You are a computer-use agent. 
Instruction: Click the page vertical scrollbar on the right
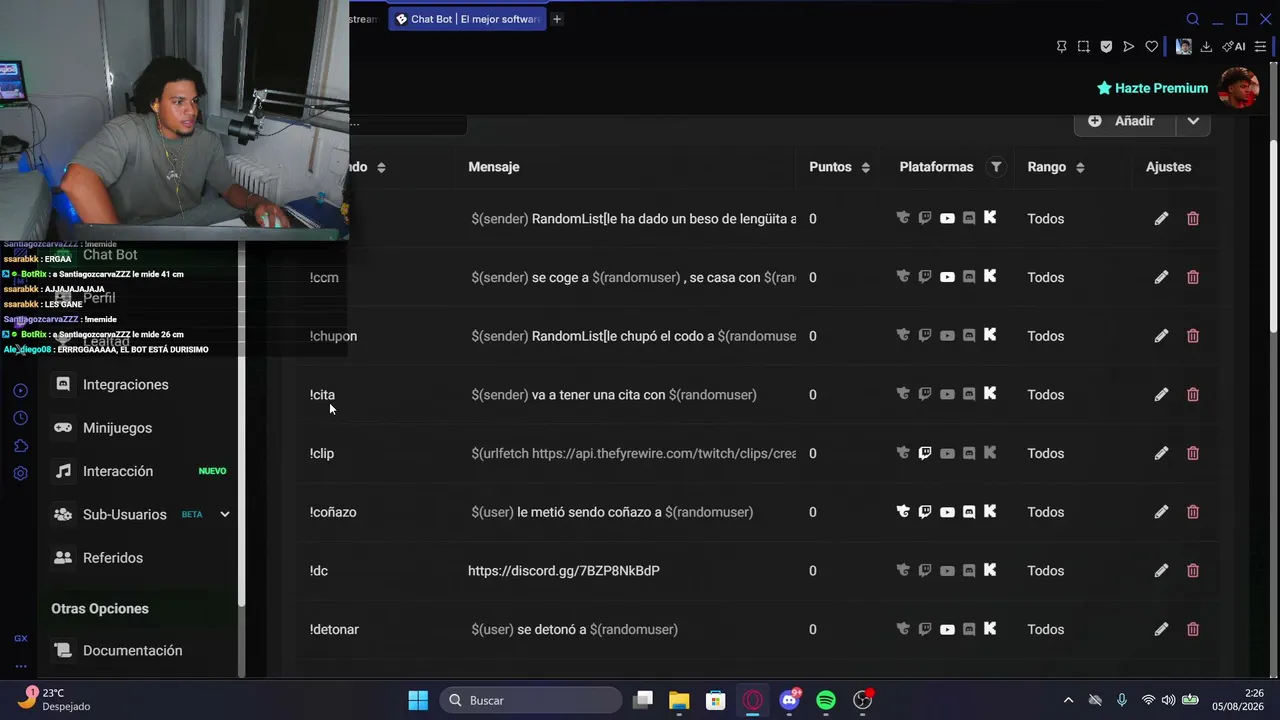(x=1273, y=235)
